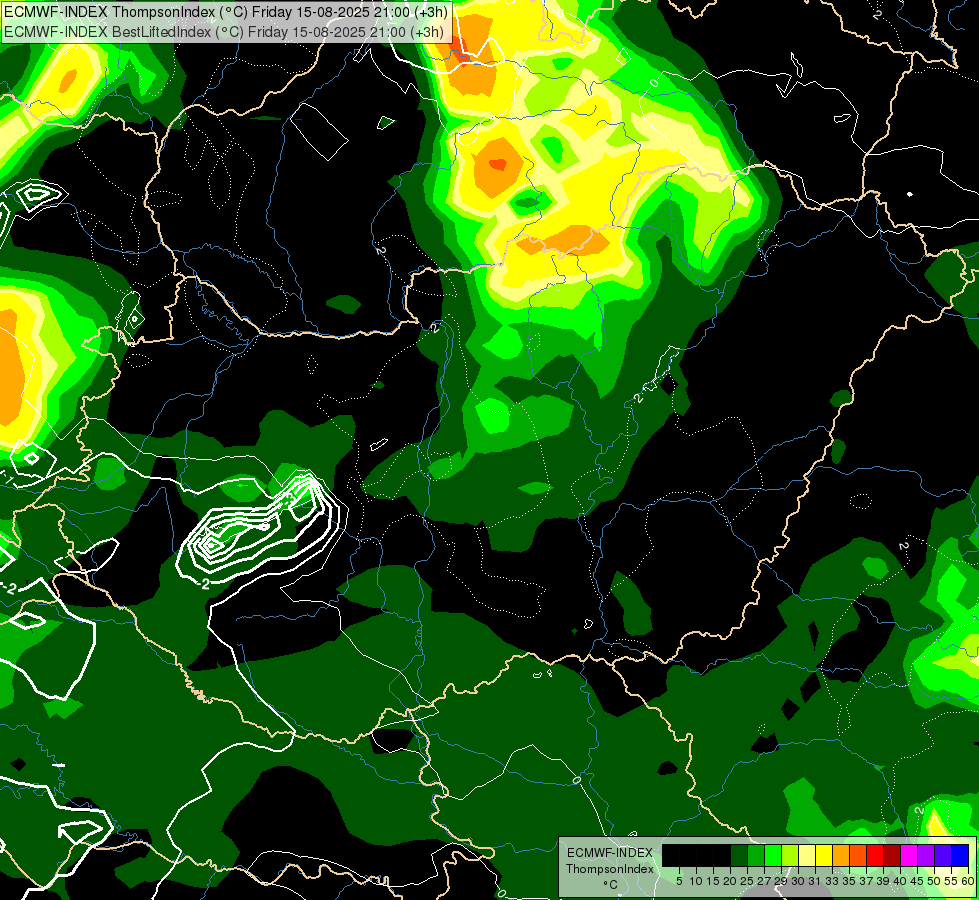Select the violet 50-55 legend swatch
The width and height of the screenshot is (979, 900).
943,855
